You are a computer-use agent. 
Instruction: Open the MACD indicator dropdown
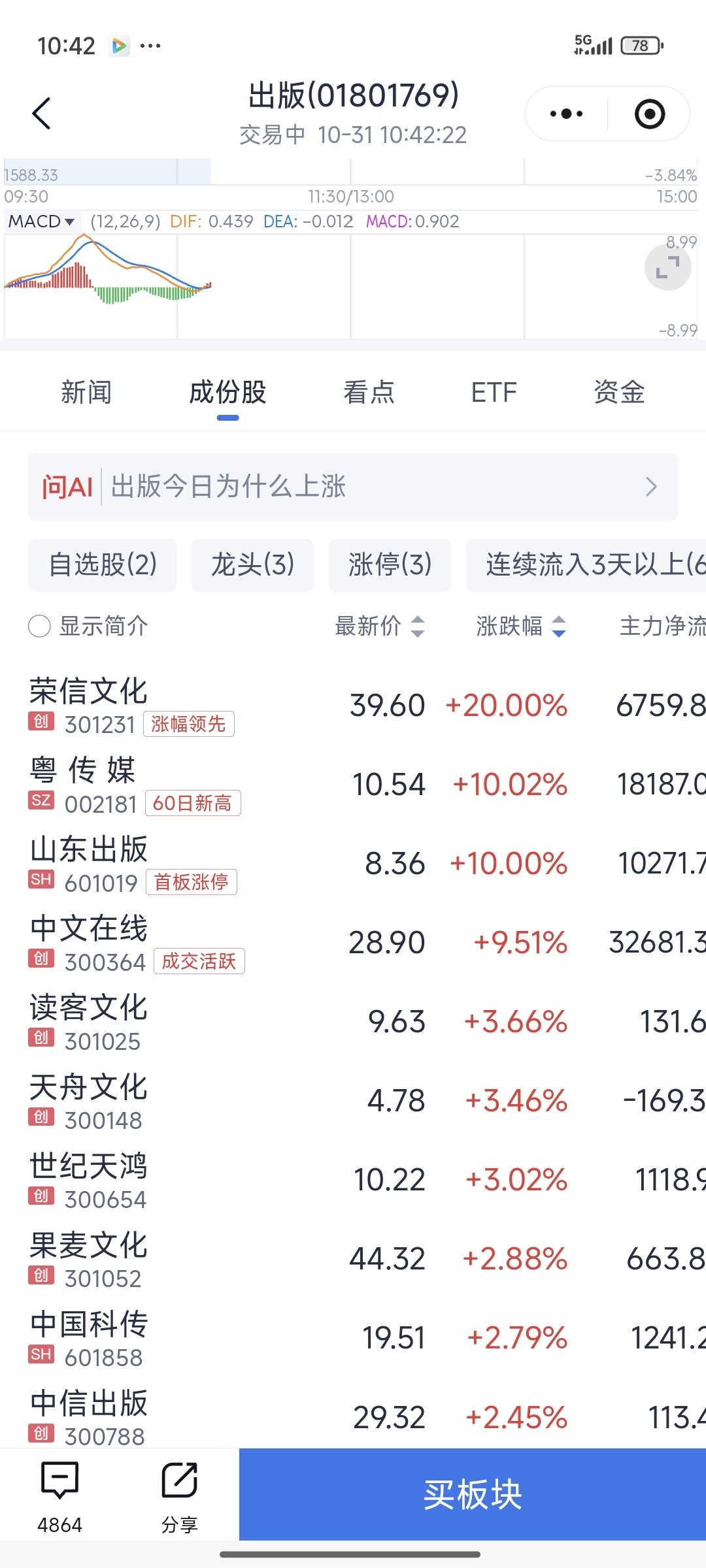41,221
